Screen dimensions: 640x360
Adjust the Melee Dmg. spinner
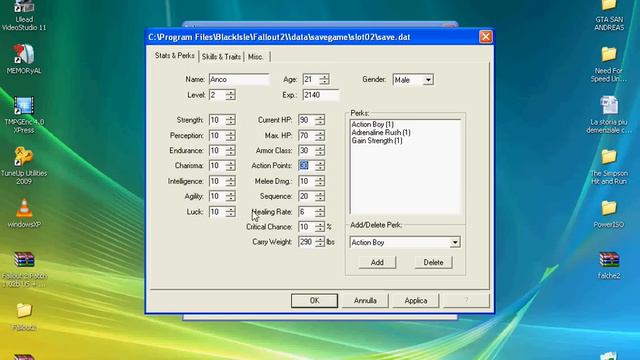[x=320, y=181]
